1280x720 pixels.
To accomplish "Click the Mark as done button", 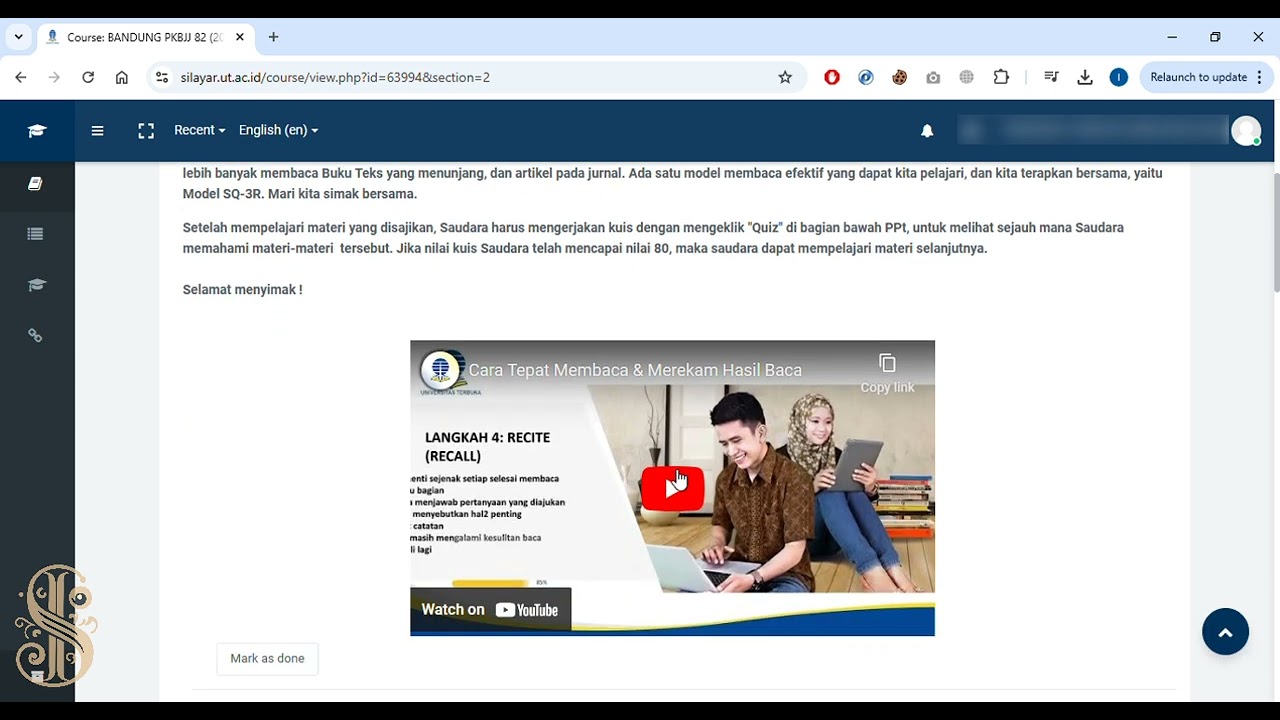I will pos(267,659).
